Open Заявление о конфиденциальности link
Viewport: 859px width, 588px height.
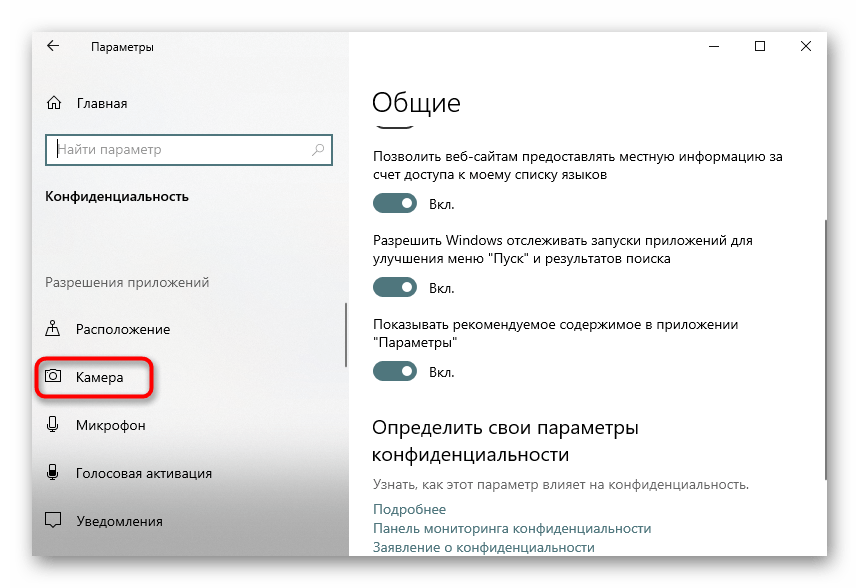point(484,547)
